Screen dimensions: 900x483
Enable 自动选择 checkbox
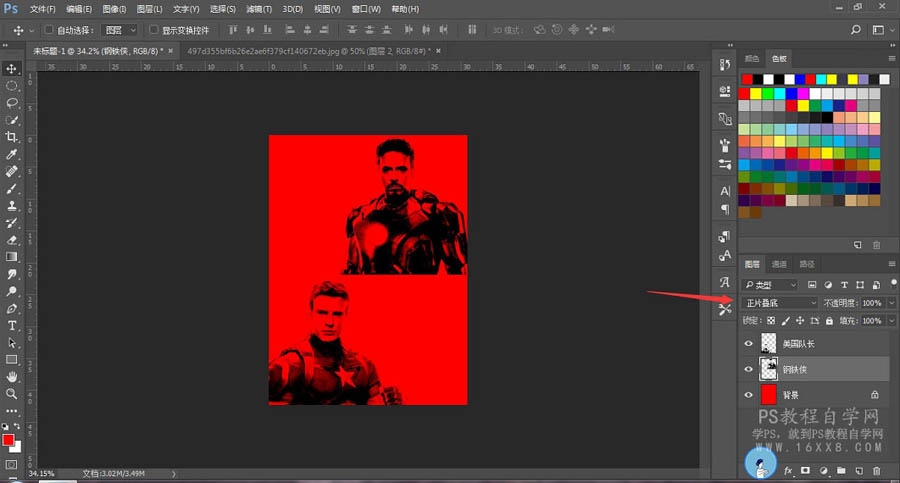[49, 29]
